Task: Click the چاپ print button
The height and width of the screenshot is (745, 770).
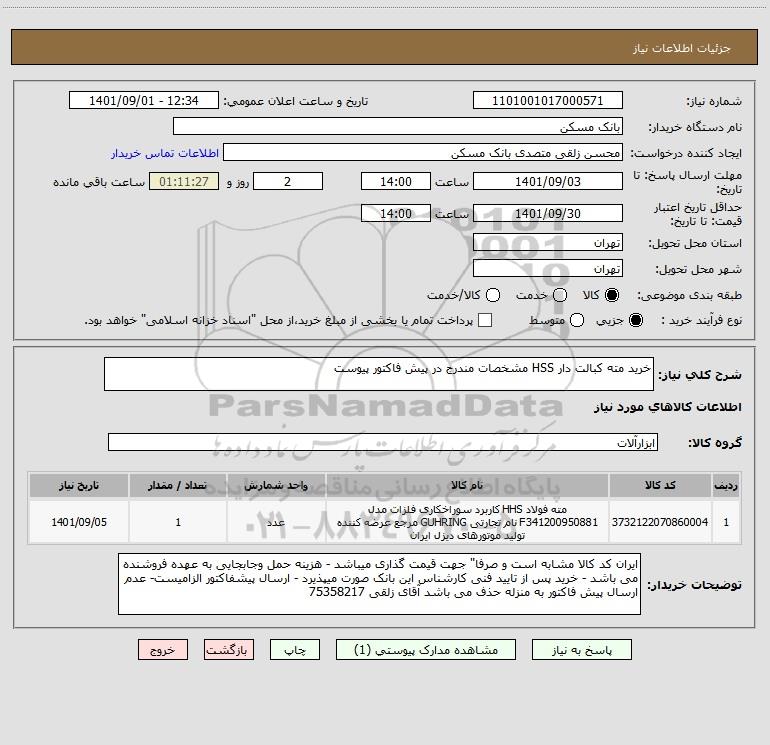Action: 295,650
